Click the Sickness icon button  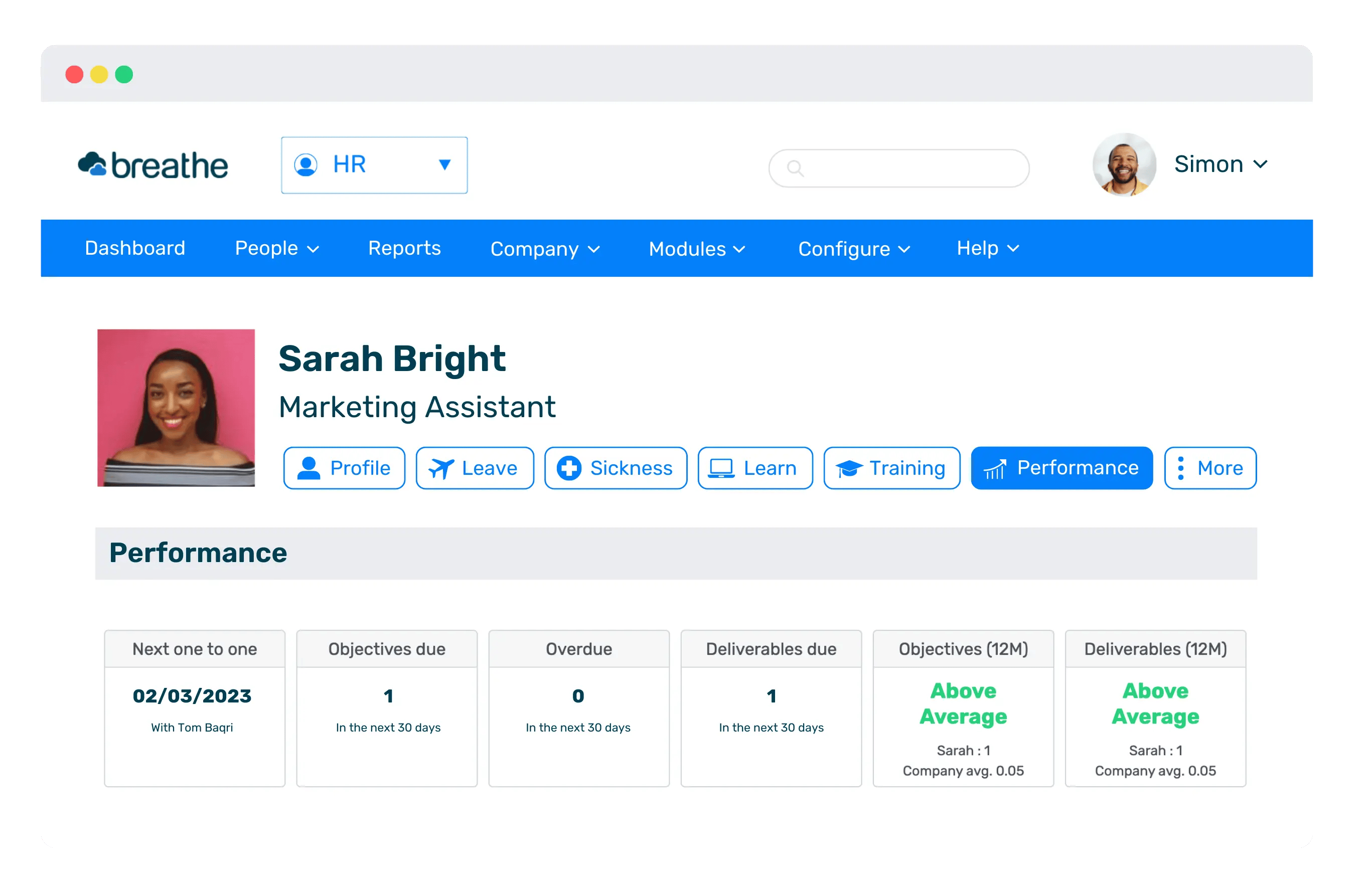pyautogui.click(x=614, y=467)
